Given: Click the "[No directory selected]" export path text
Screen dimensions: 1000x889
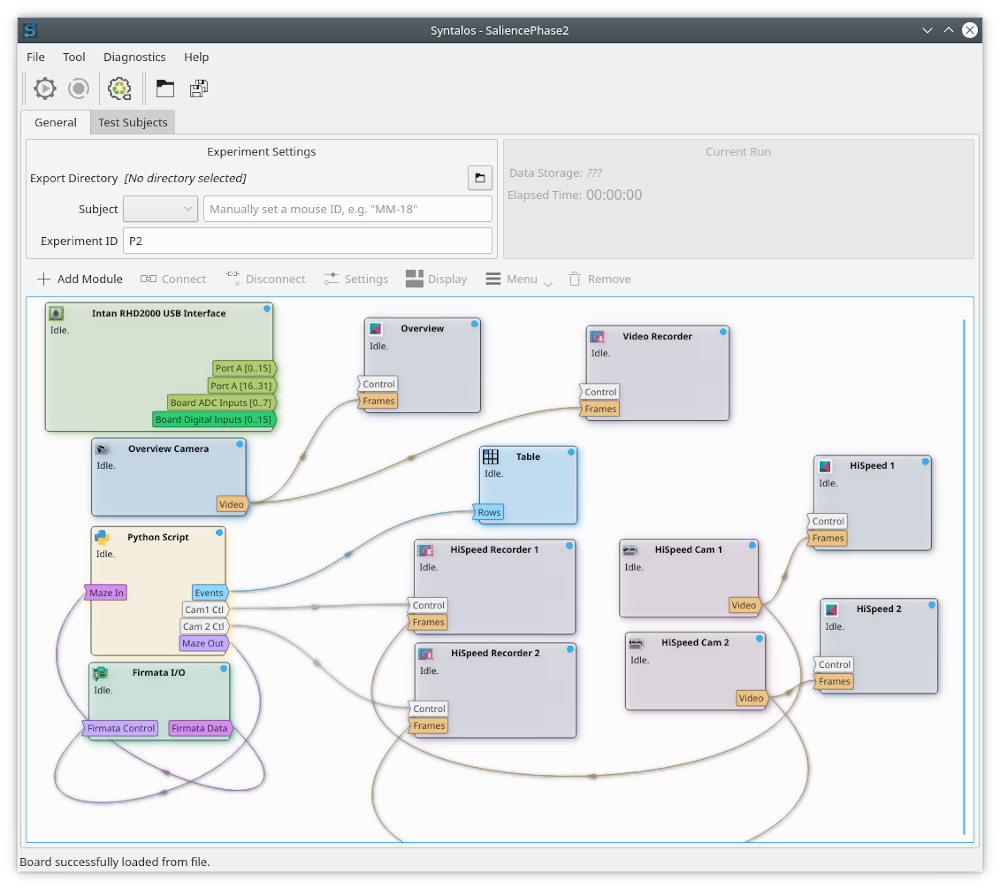Looking at the screenshot, I should [x=185, y=178].
